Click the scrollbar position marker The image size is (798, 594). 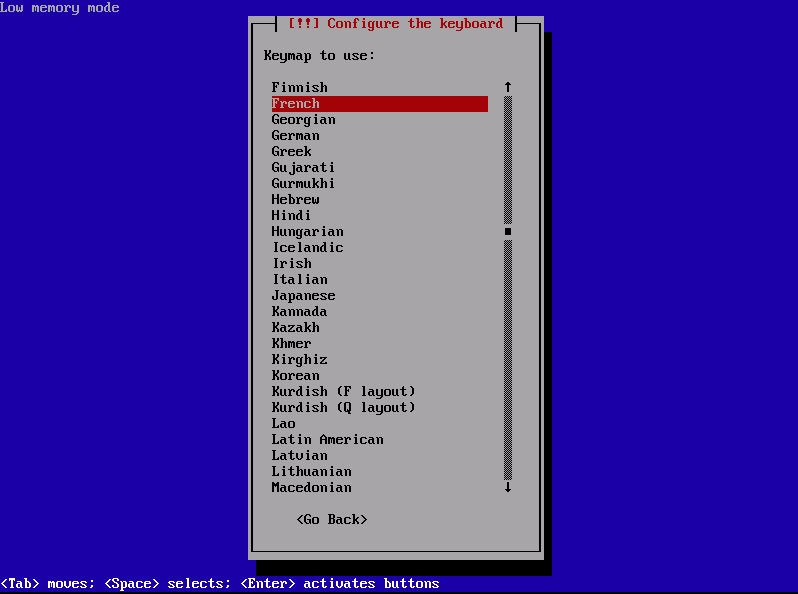[x=507, y=231]
